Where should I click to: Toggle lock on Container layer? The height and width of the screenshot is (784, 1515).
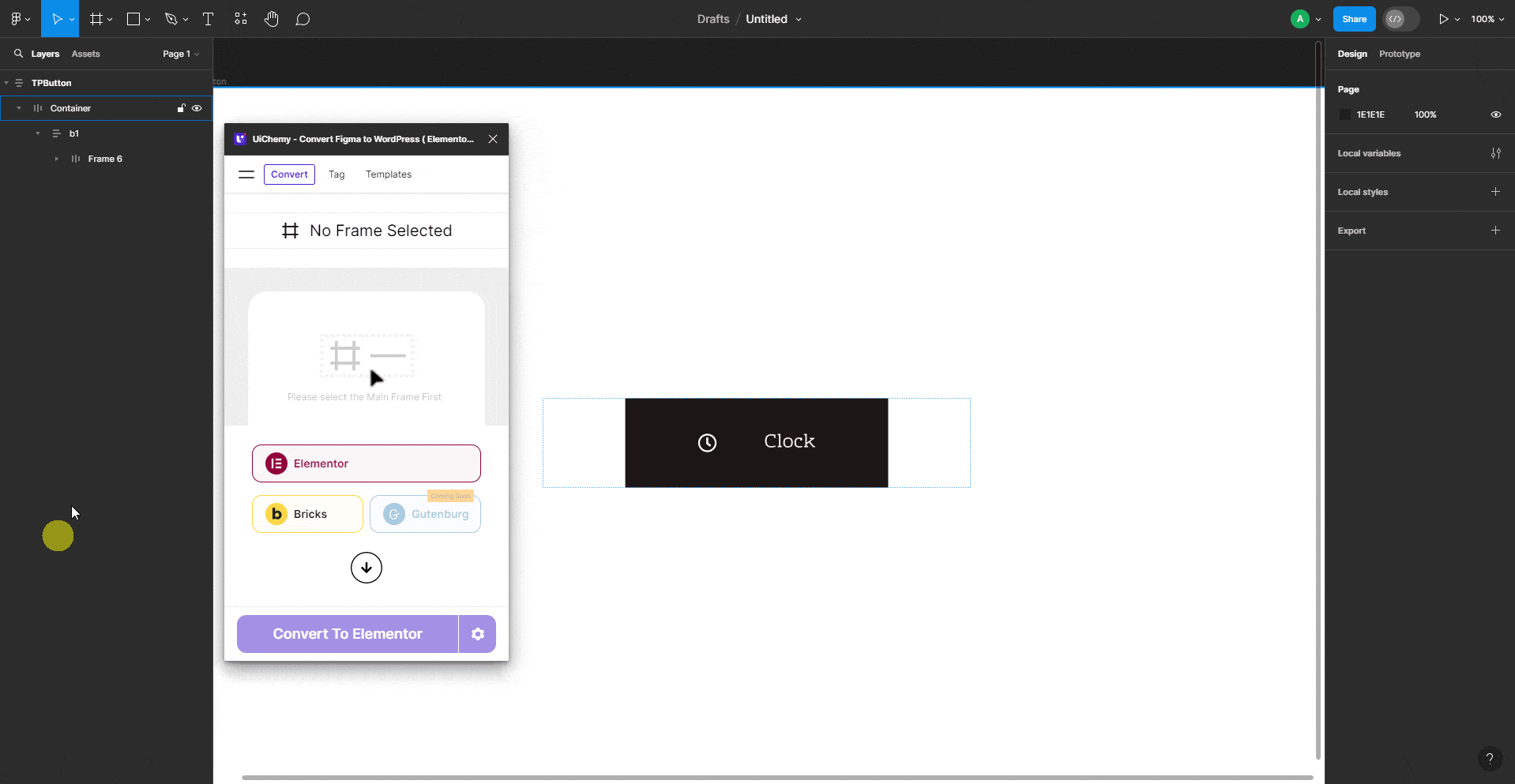click(181, 108)
